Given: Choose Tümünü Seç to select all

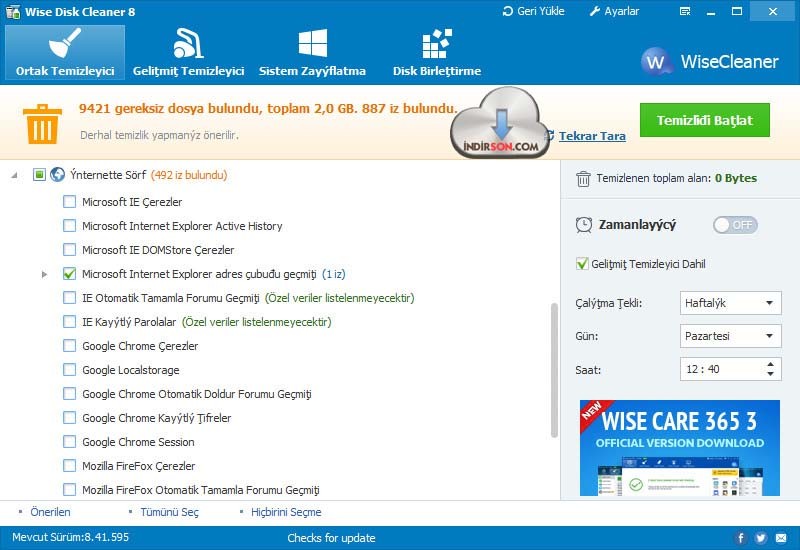Looking at the screenshot, I should click(x=169, y=512).
